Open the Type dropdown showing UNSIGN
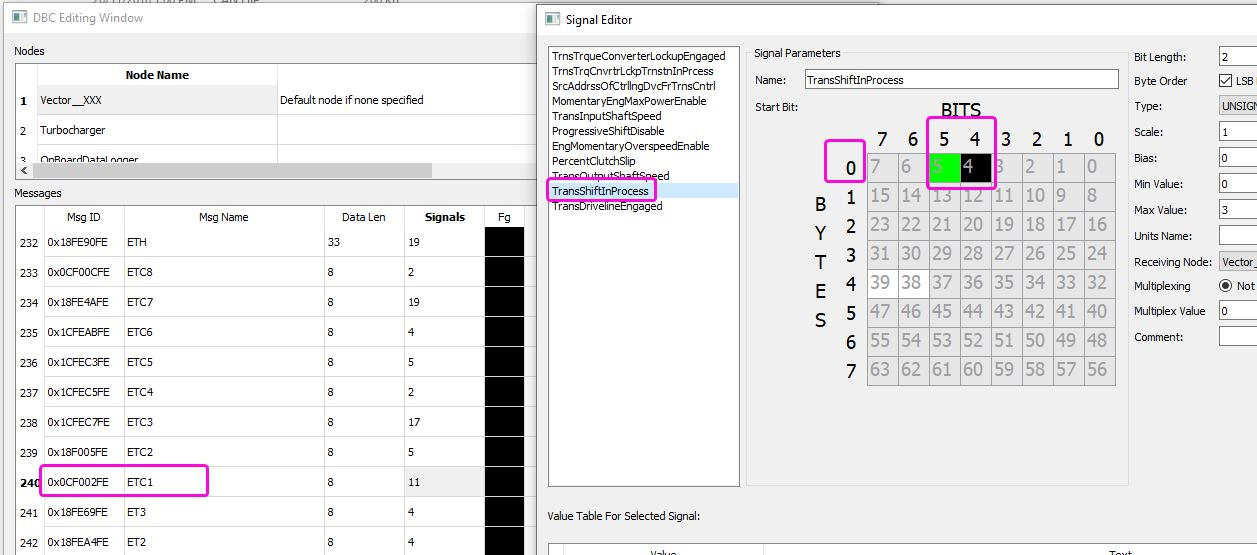The height and width of the screenshot is (555, 1257). pyautogui.click(x=1238, y=106)
